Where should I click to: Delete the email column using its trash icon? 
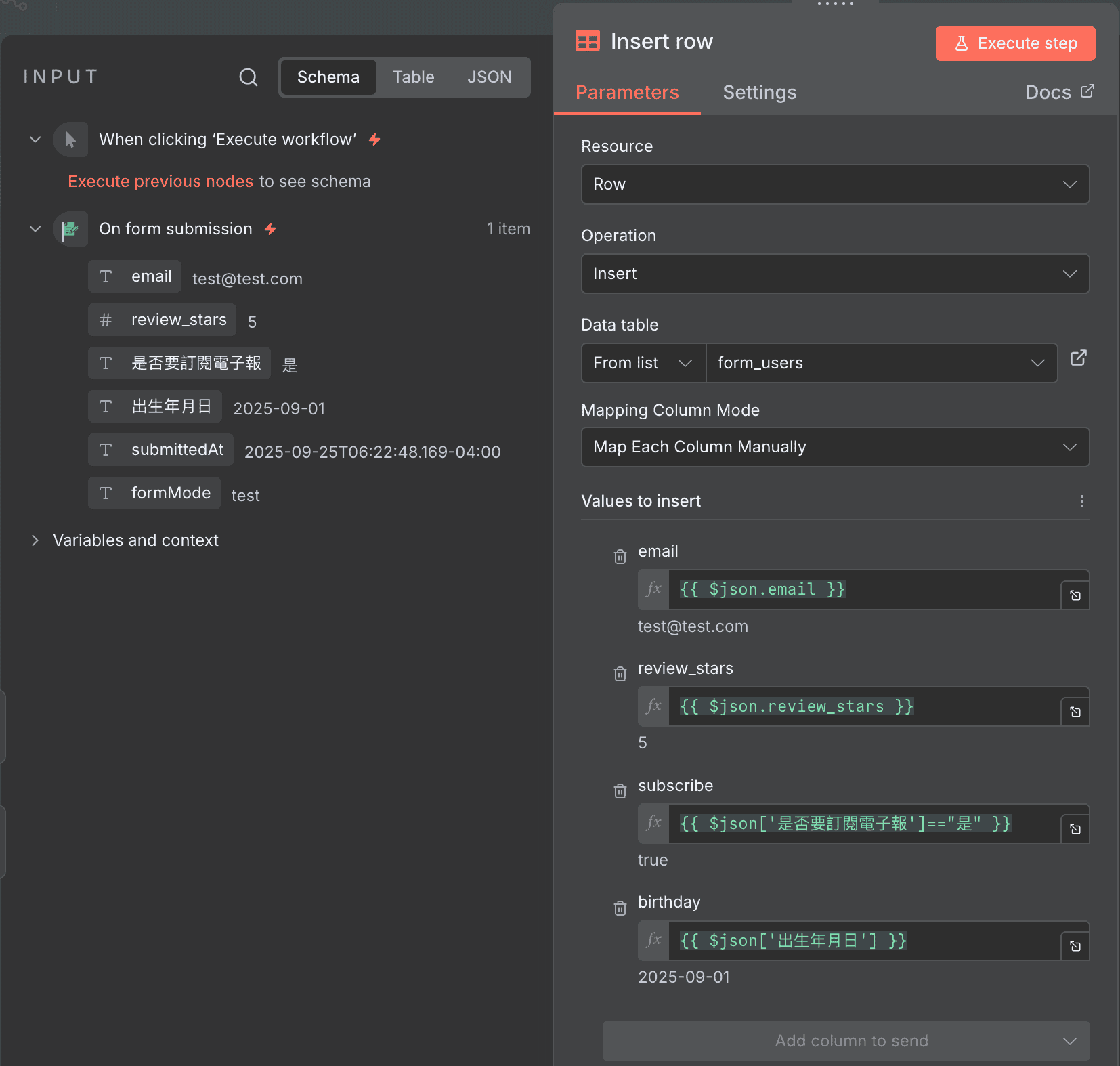pos(620,557)
